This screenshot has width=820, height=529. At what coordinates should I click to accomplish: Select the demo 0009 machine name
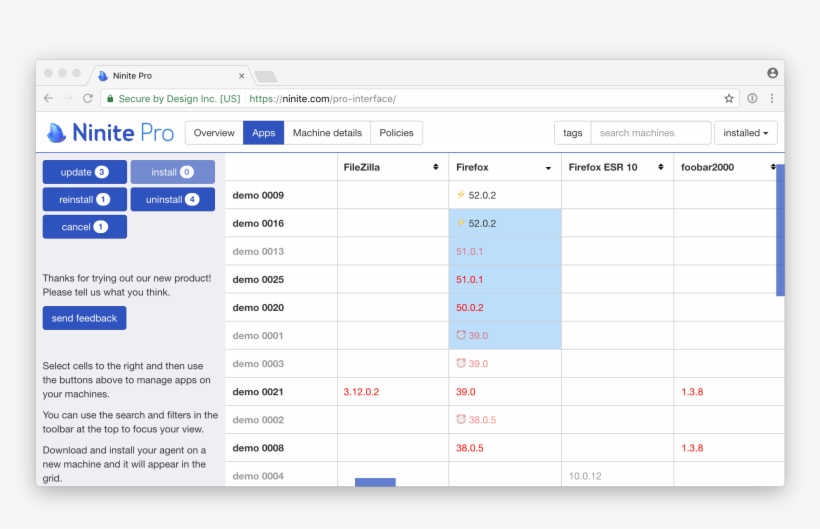[258, 195]
